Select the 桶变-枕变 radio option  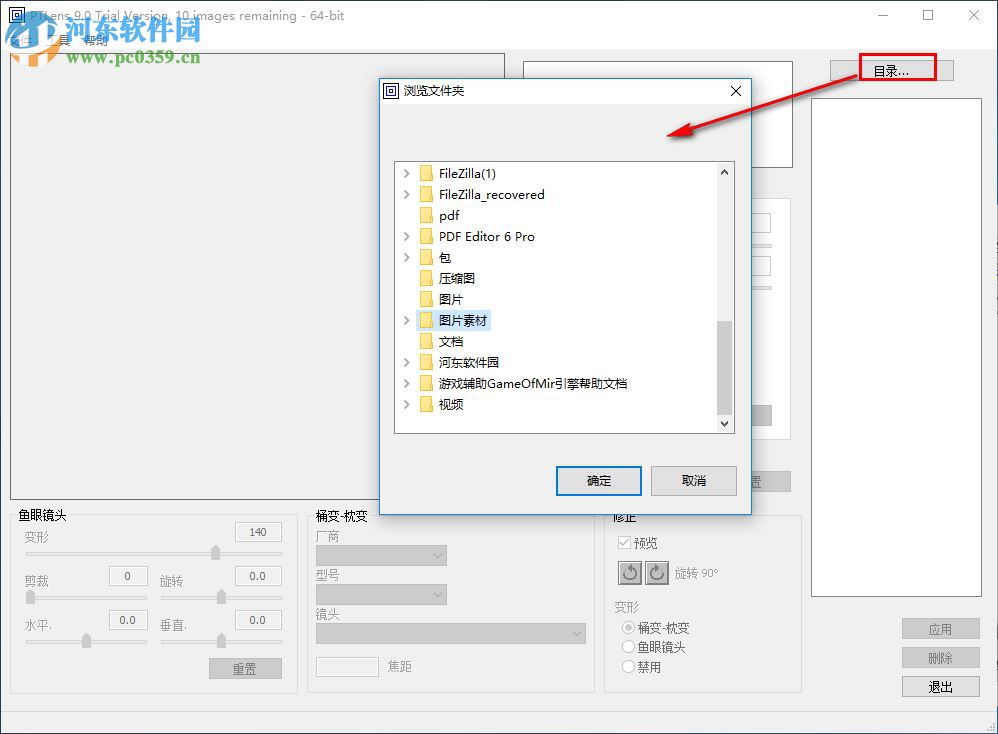point(628,628)
